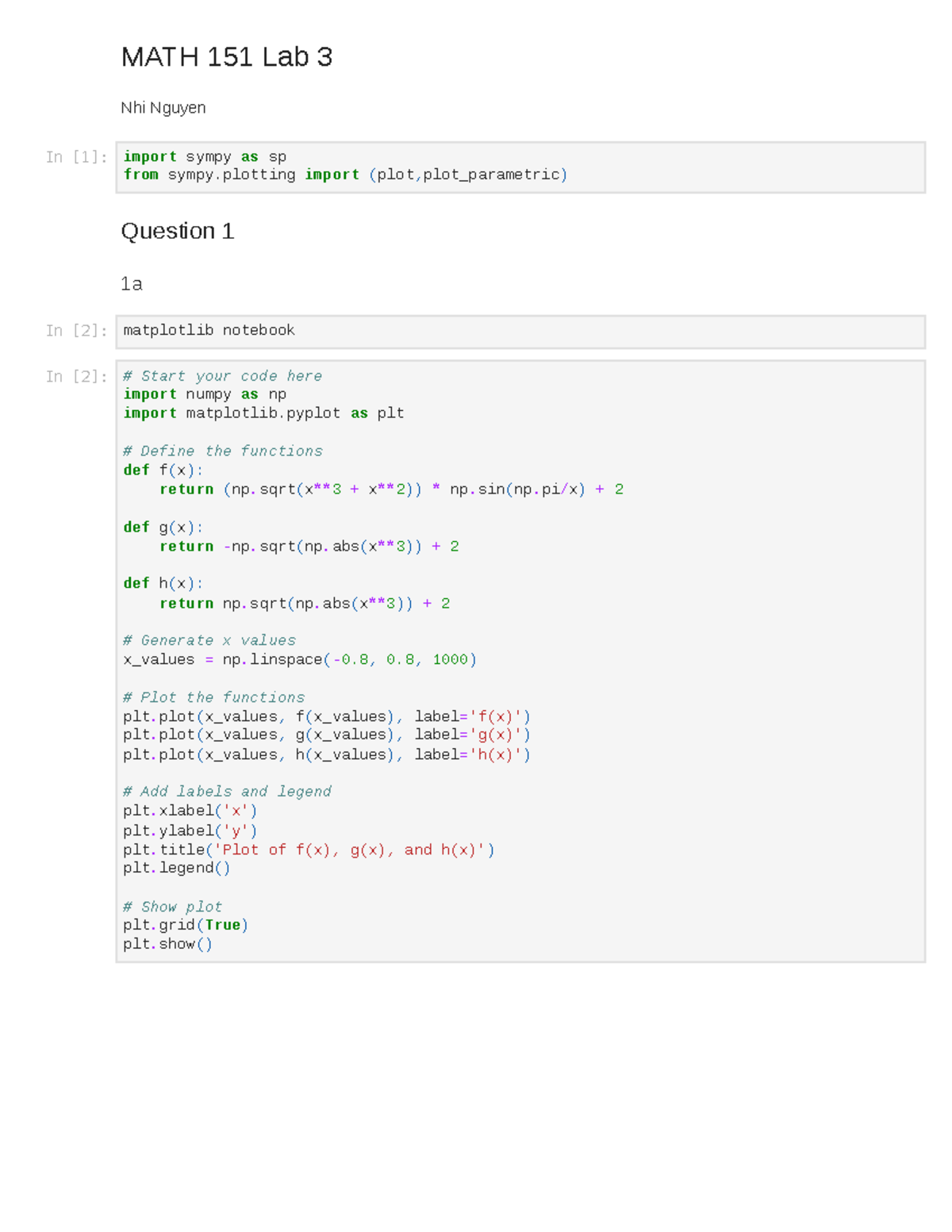The height and width of the screenshot is (1232, 952).
Task: Click the "Question 1" section heading
Action: tap(177, 231)
